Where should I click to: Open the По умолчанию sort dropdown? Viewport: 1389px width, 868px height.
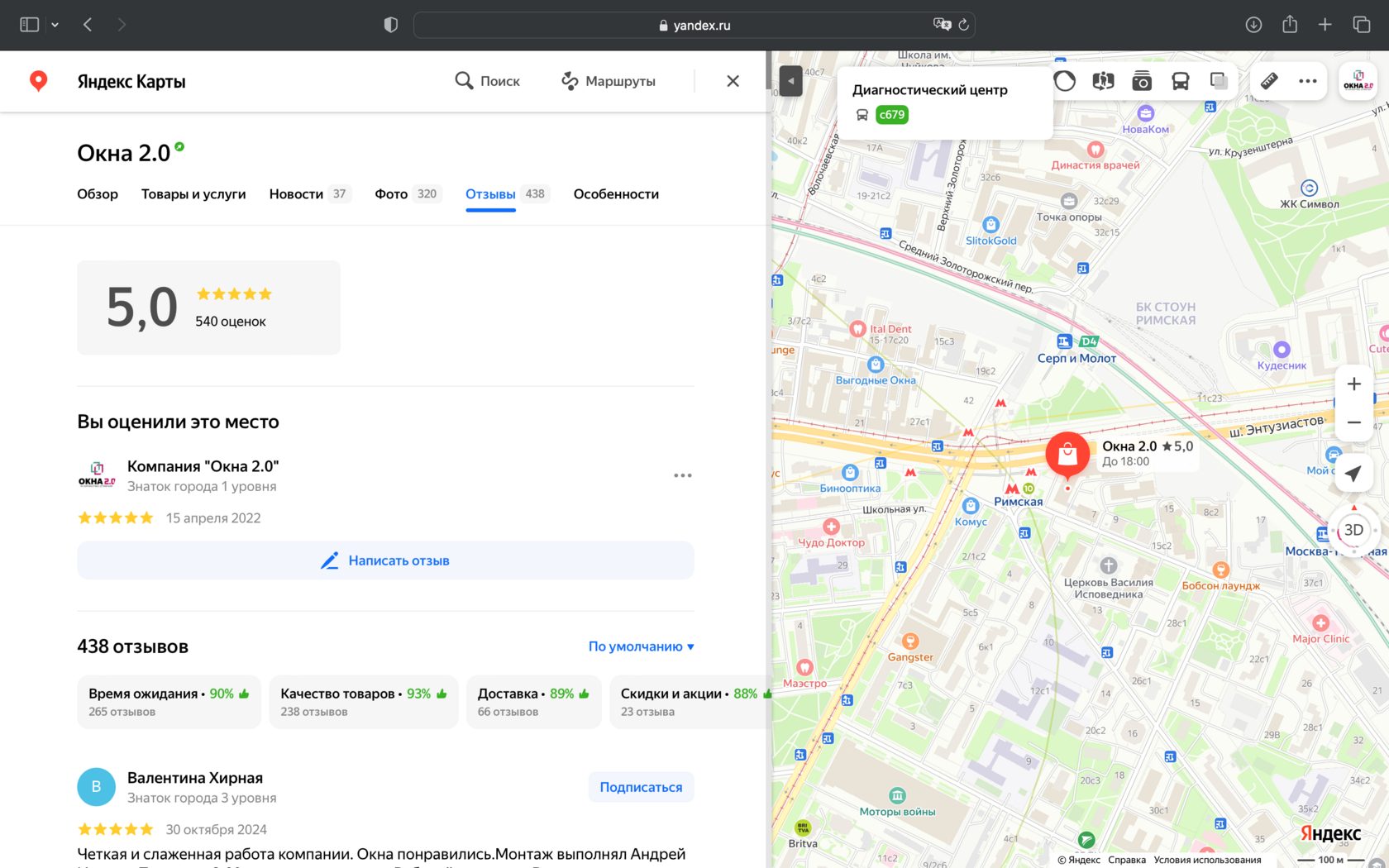[642, 646]
